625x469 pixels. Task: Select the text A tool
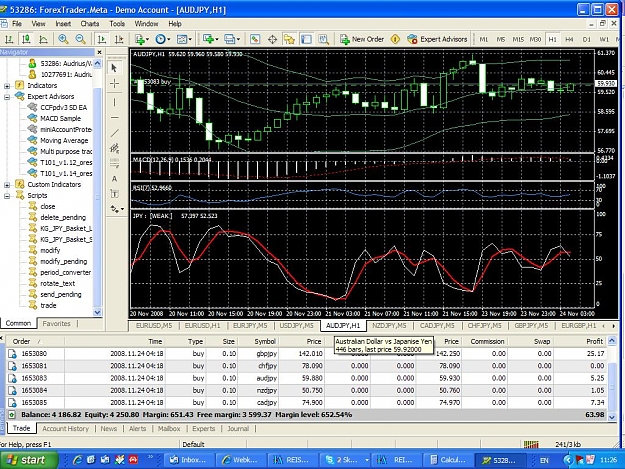pos(114,179)
